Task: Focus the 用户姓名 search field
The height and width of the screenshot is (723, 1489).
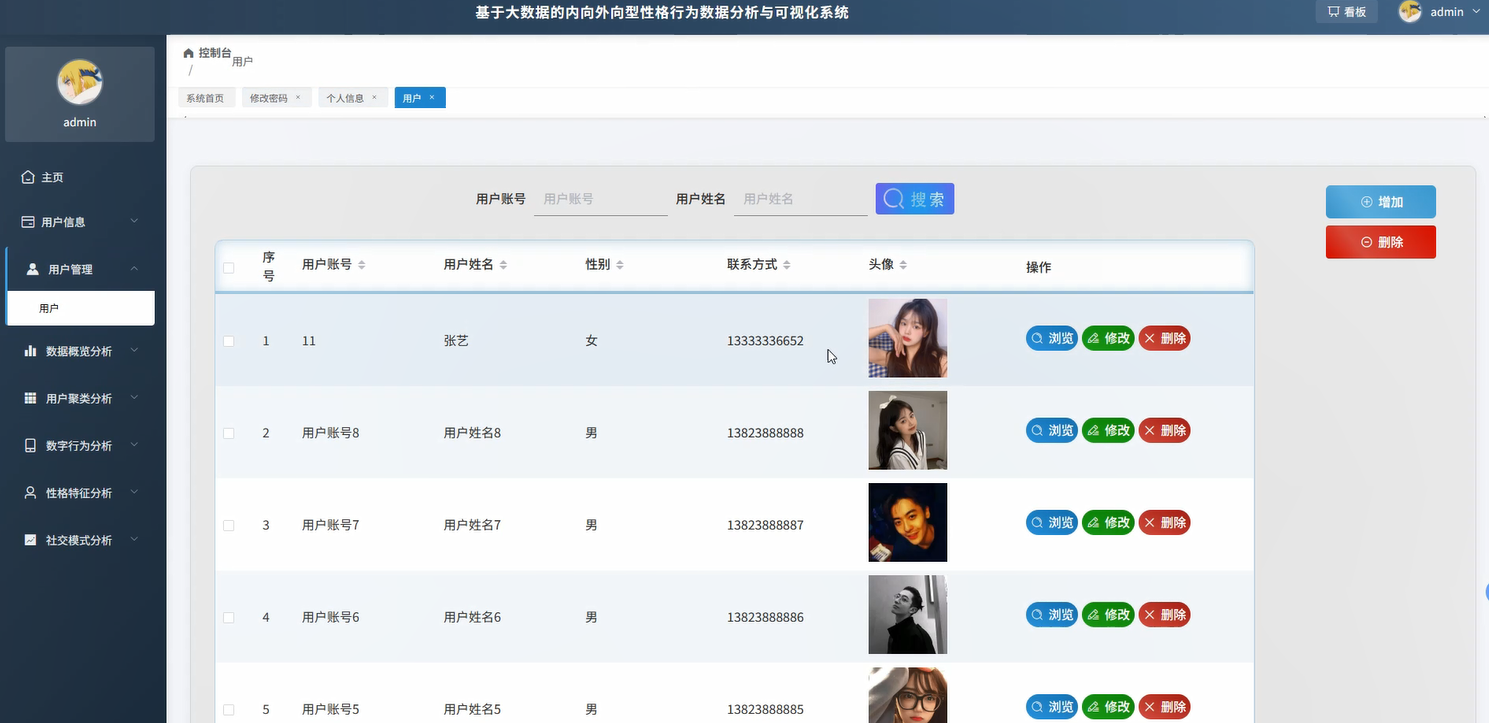Action: (x=800, y=199)
